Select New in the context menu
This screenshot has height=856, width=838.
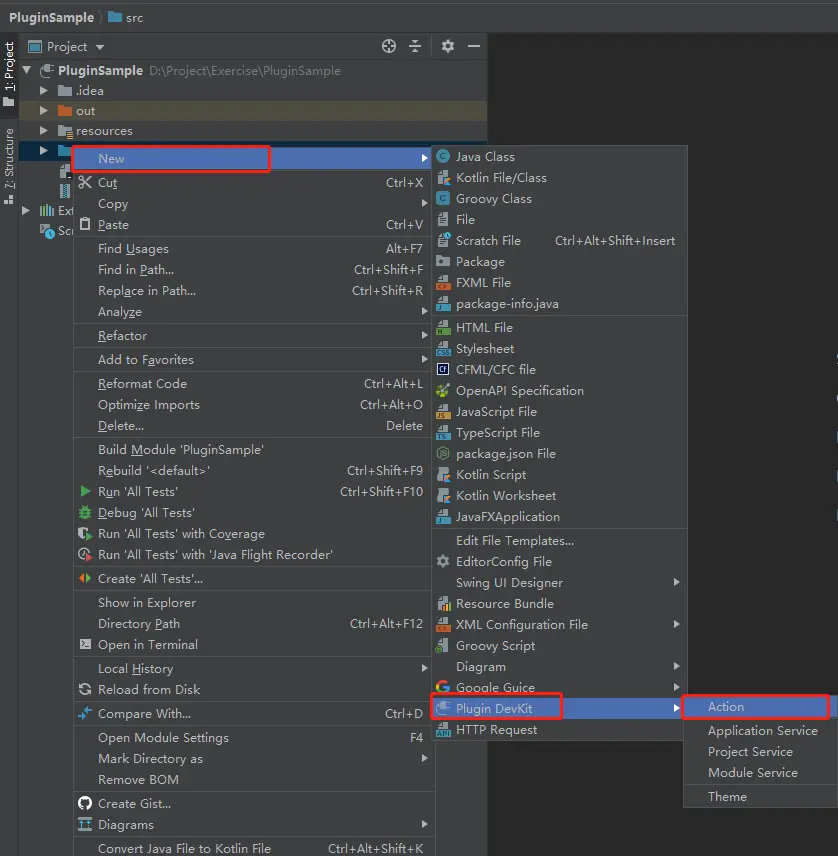pos(253,159)
